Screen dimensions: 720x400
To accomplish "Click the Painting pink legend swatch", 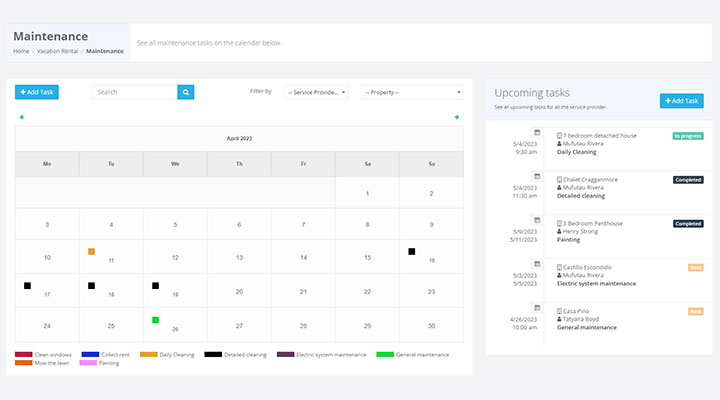I will (88, 363).
